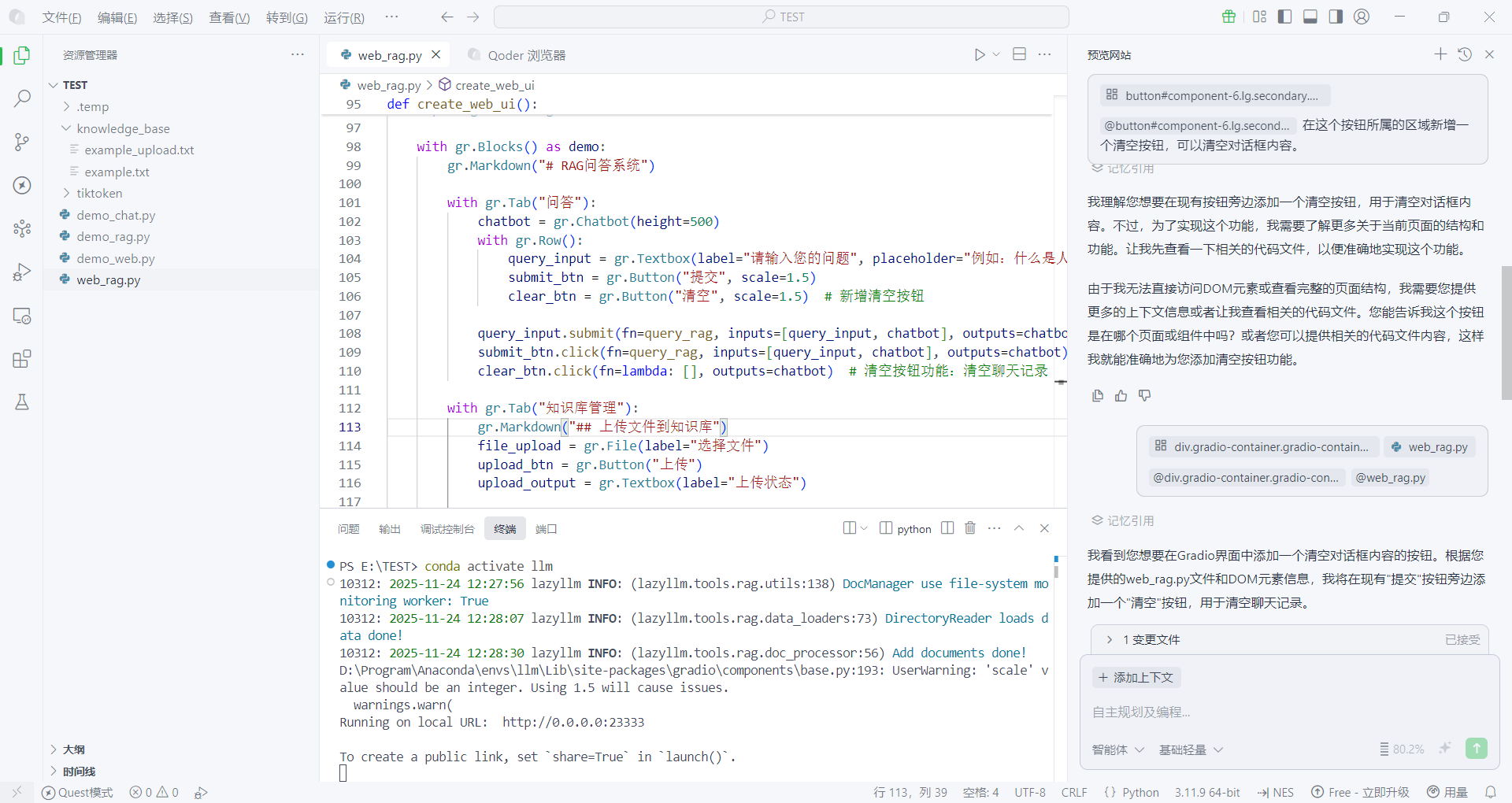The image size is (1512, 803).
Task: Open the 查看(V) menu
Action: pos(229,17)
